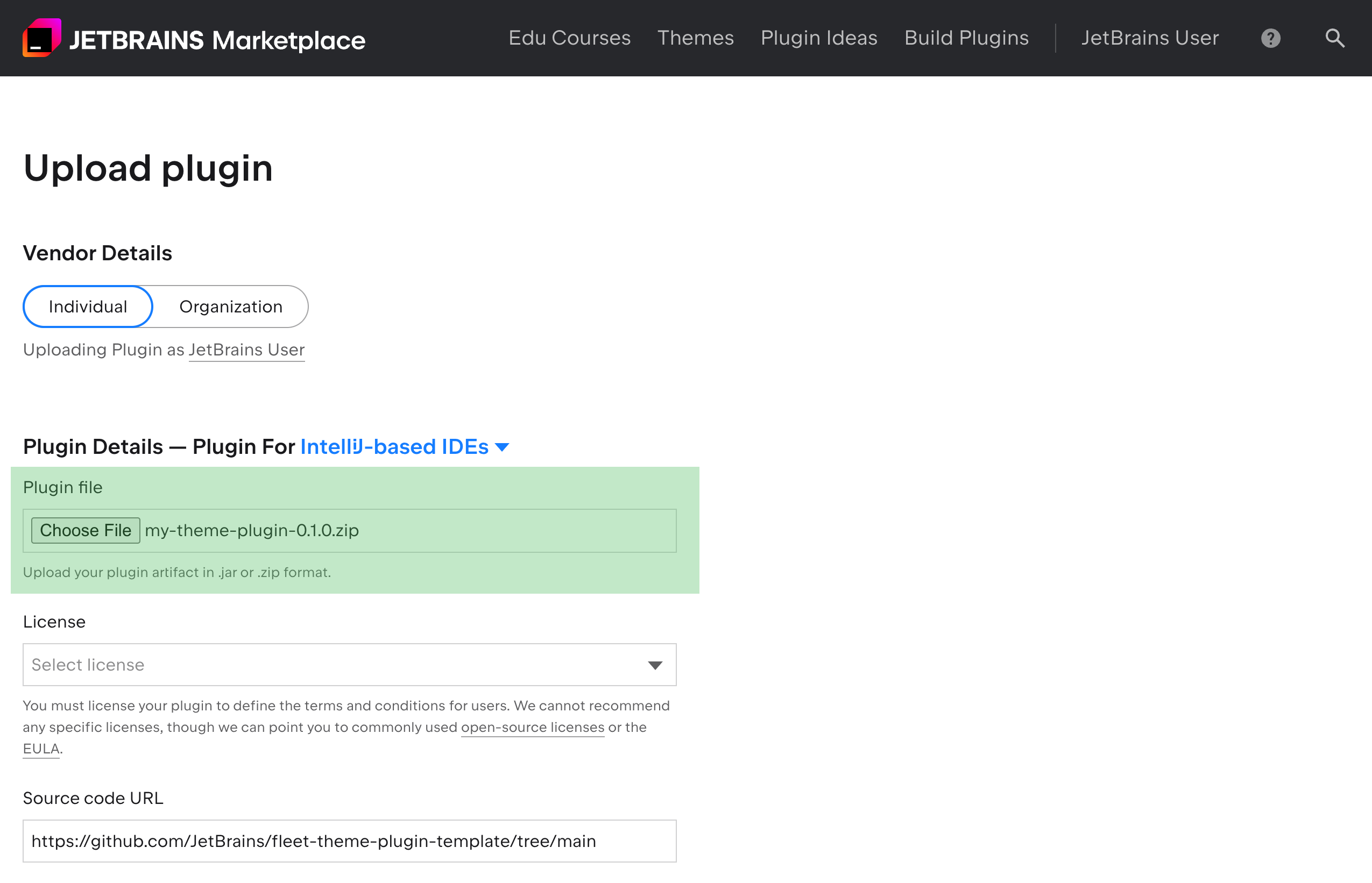Image resolution: width=1372 pixels, height=883 pixels.
Task: Navigate to Edu Courses
Action: click(x=570, y=38)
